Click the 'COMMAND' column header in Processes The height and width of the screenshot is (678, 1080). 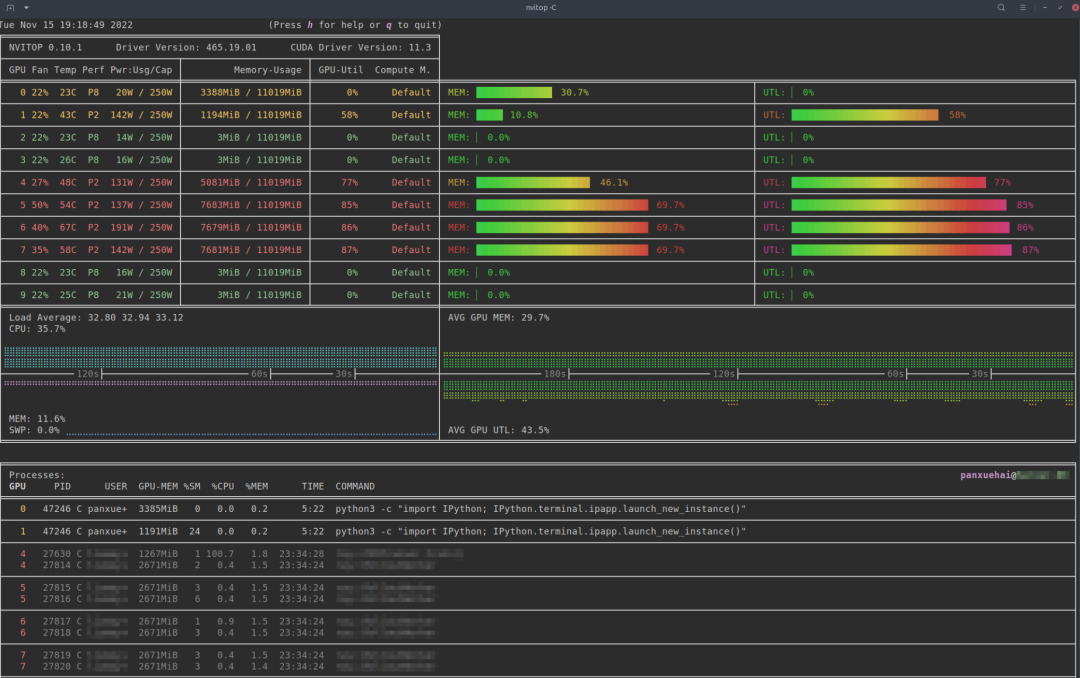click(355, 486)
